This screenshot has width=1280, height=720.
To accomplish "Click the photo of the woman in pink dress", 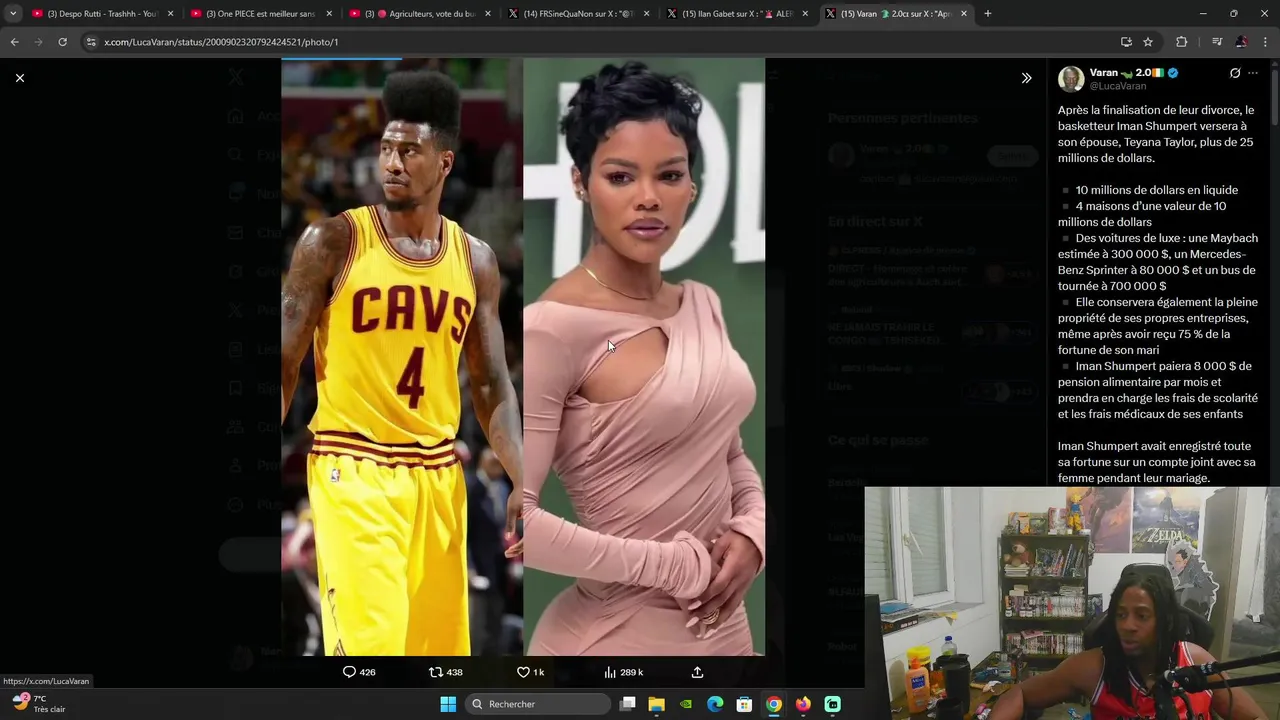I will (x=644, y=357).
